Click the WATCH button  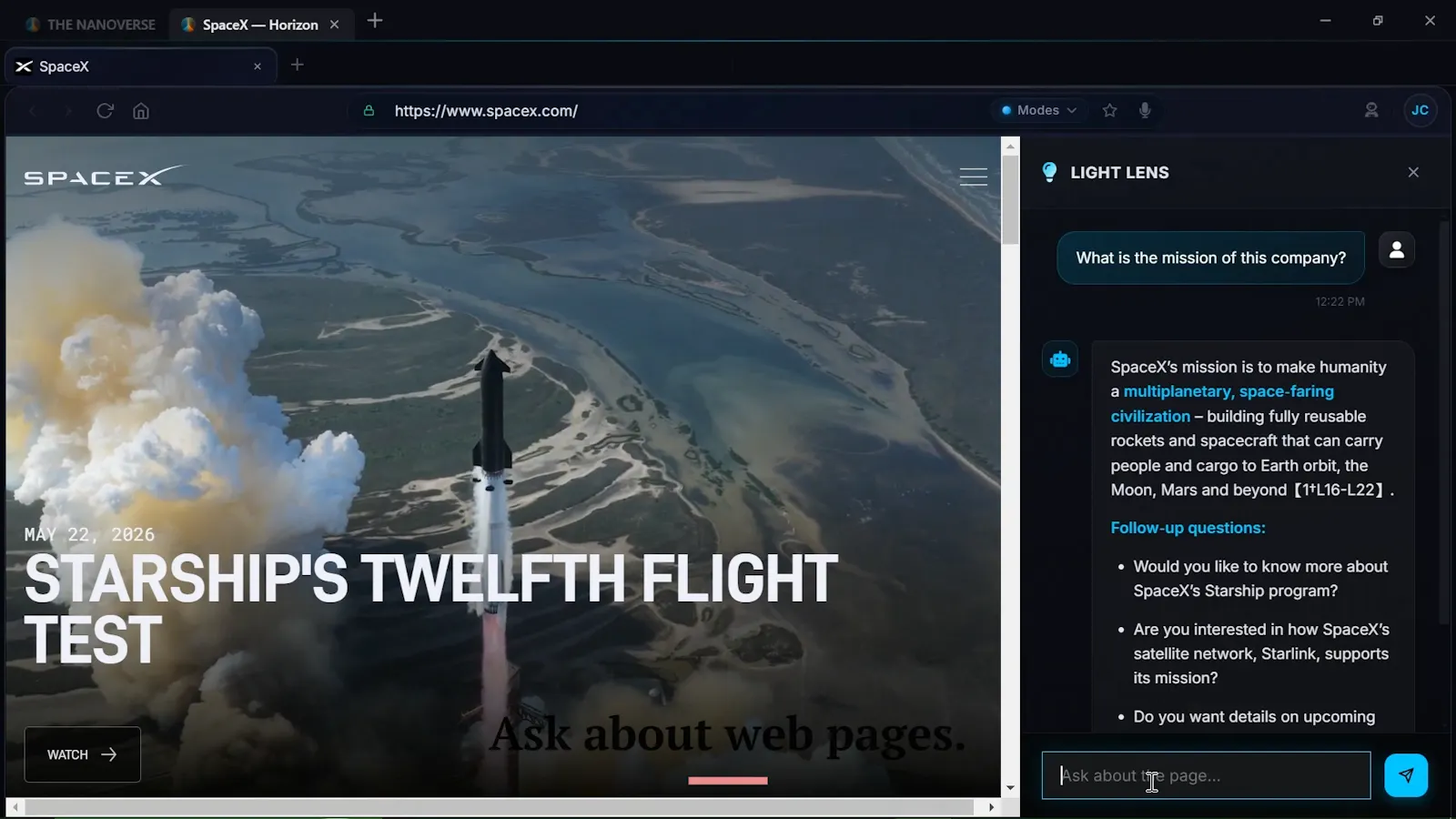coord(82,754)
